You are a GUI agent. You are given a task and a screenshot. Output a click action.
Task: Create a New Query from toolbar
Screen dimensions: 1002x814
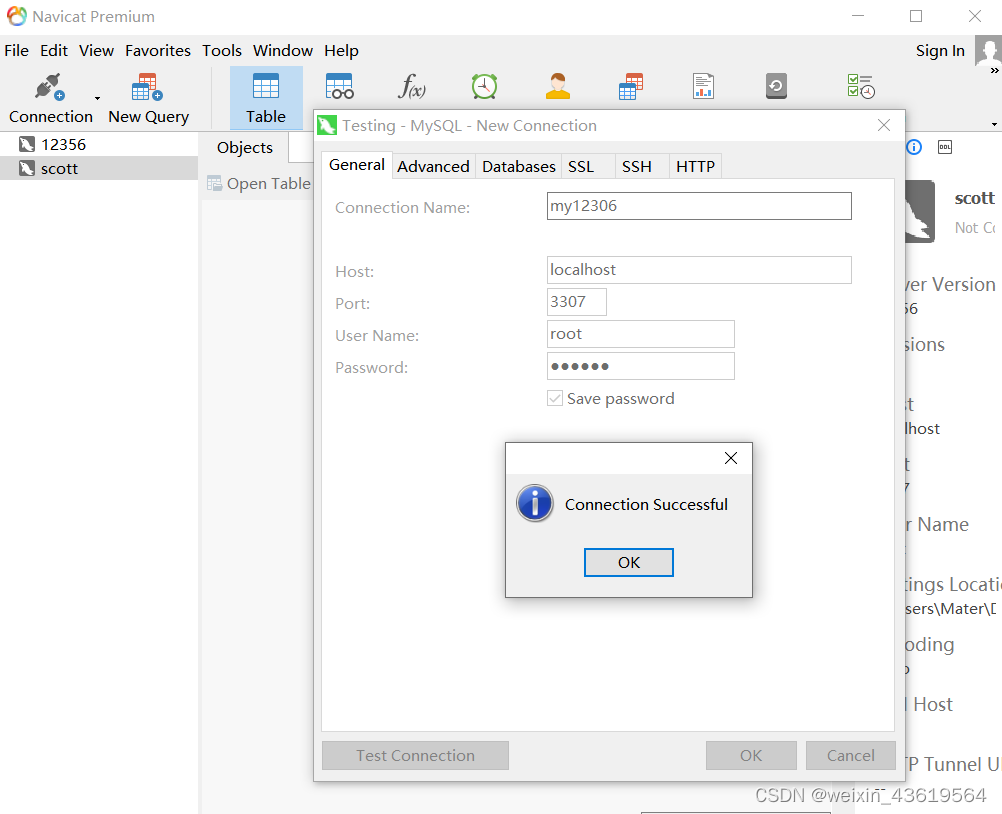[x=148, y=98]
